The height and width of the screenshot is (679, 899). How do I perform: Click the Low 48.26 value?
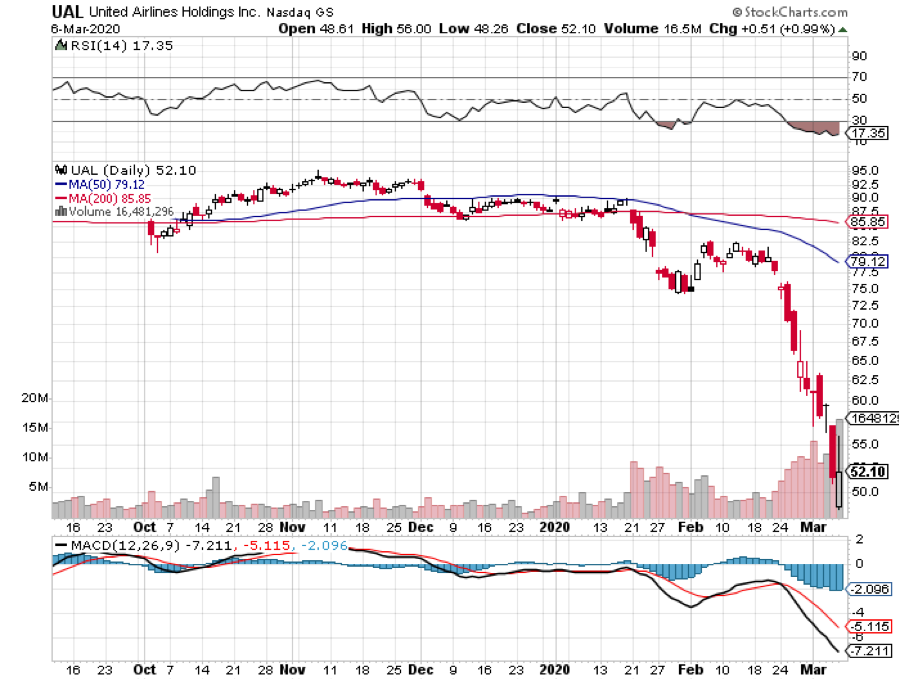coord(474,29)
